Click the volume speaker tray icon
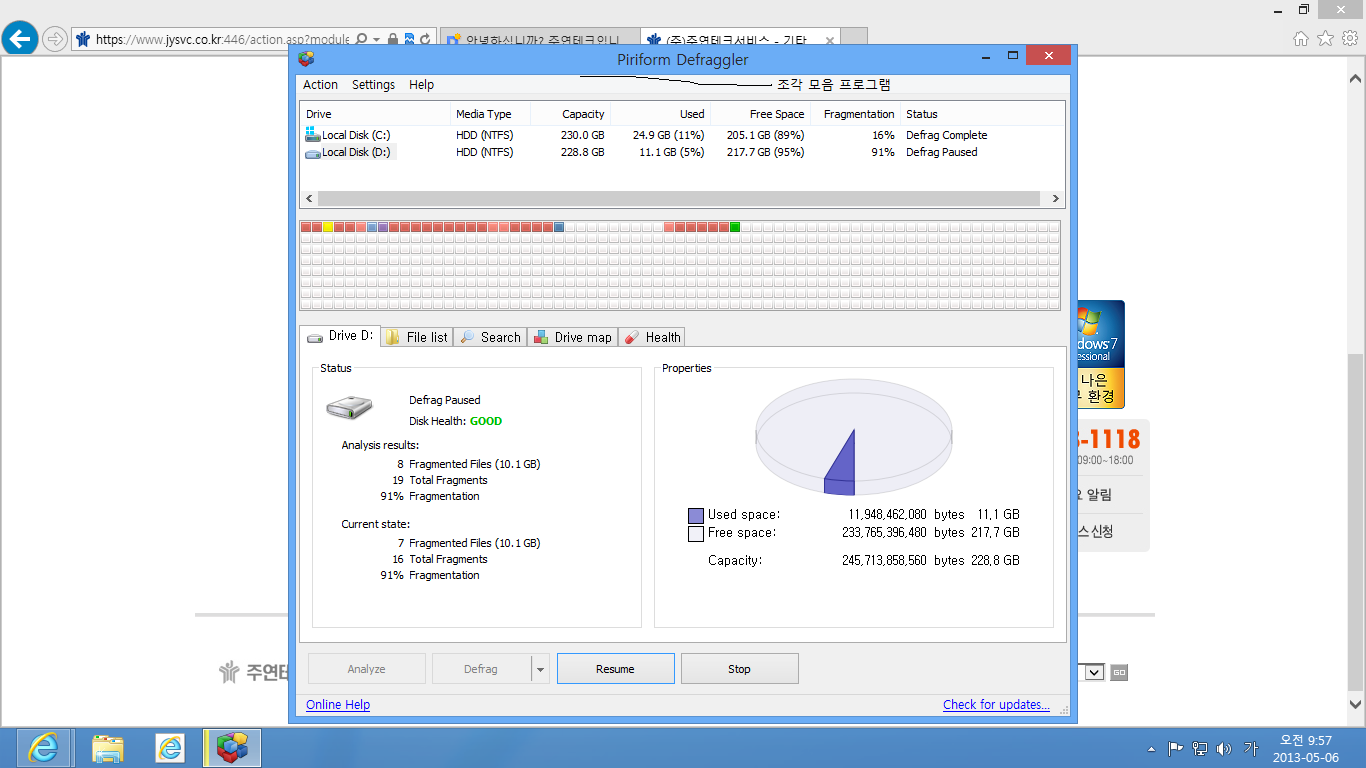Viewport: 1366px width, 768px height. click(x=1225, y=747)
